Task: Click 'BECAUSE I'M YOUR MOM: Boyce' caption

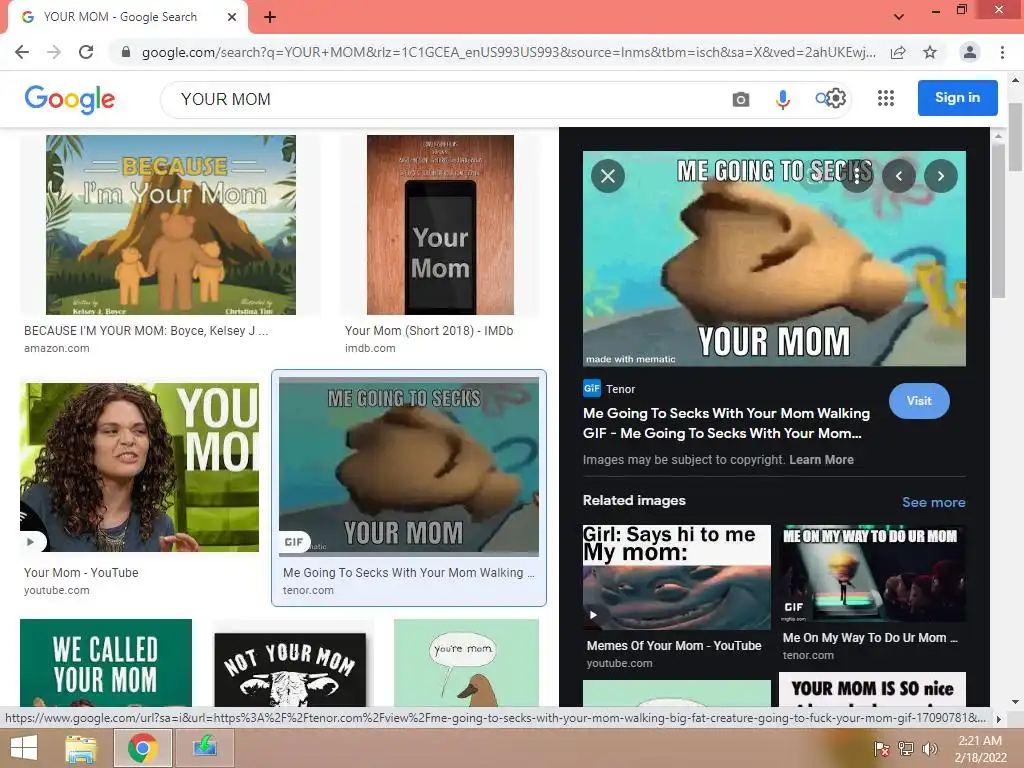Action: [146, 330]
